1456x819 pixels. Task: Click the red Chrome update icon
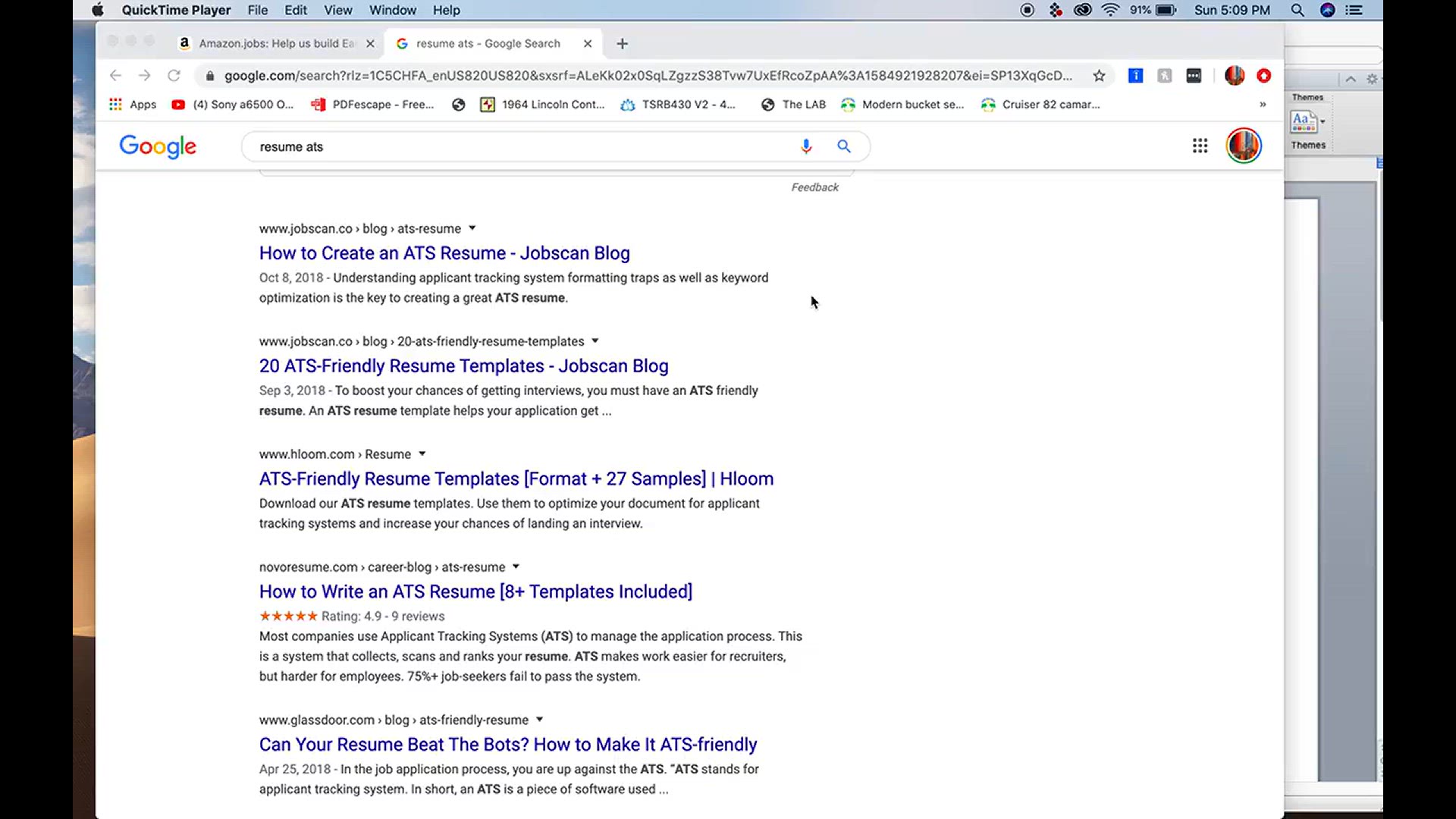point(1263,76)
